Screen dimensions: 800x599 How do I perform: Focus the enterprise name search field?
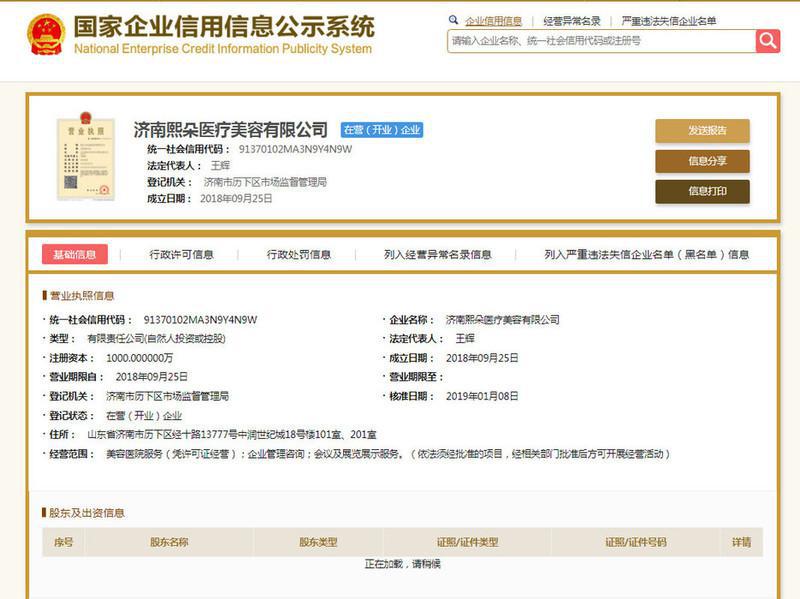point(600,41)
